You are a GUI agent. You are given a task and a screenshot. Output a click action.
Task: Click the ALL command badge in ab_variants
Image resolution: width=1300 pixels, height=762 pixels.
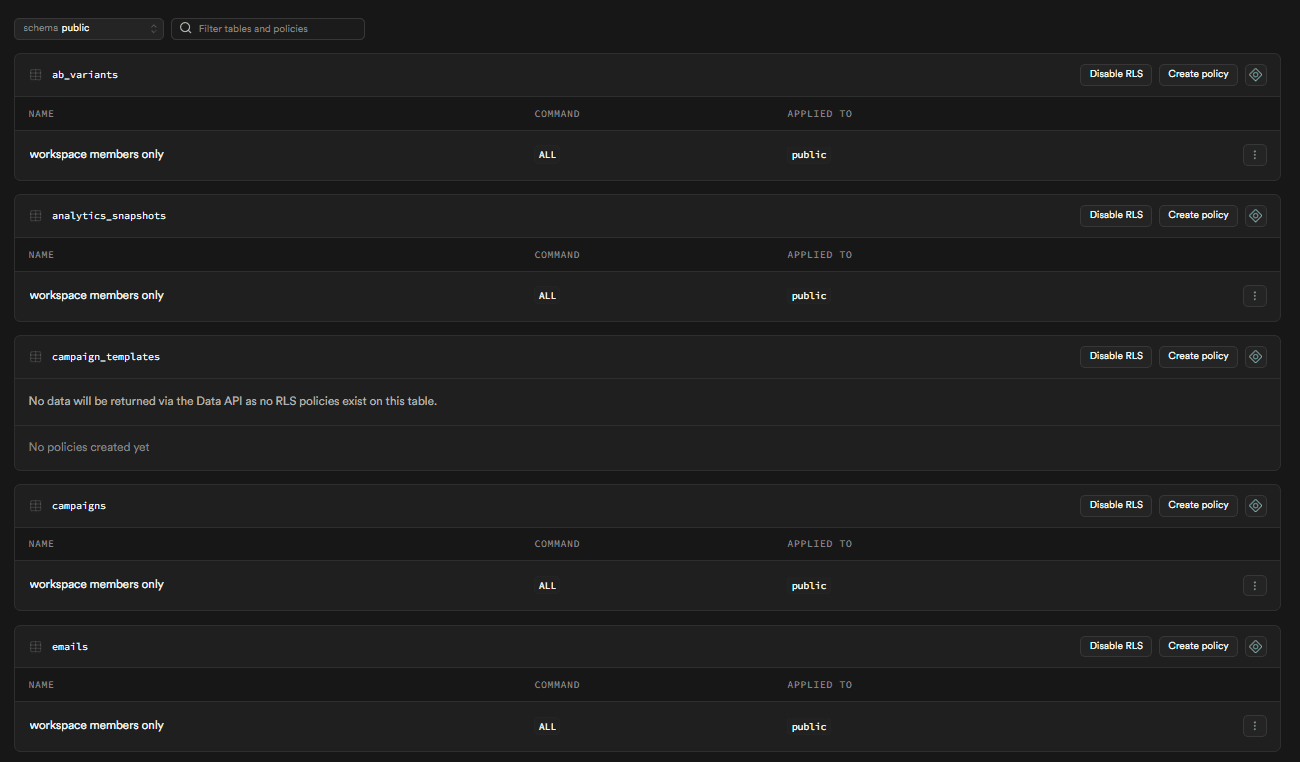[547, 155]
